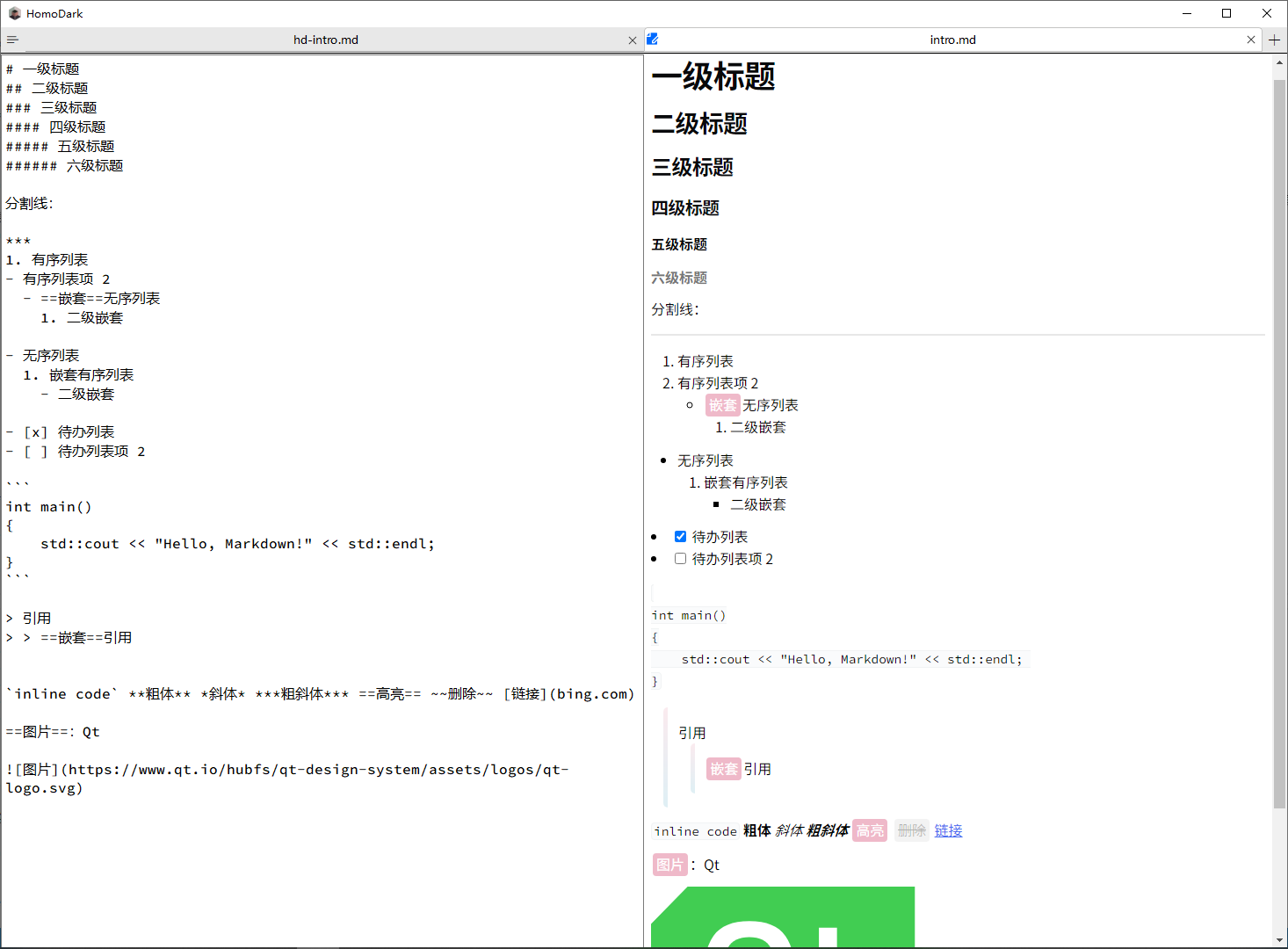Click the highlighted 高亮 text in preview
Image resolution: width=1288 pixels, height=949 pixels.
pyautogui.click(x=870, y=830)
